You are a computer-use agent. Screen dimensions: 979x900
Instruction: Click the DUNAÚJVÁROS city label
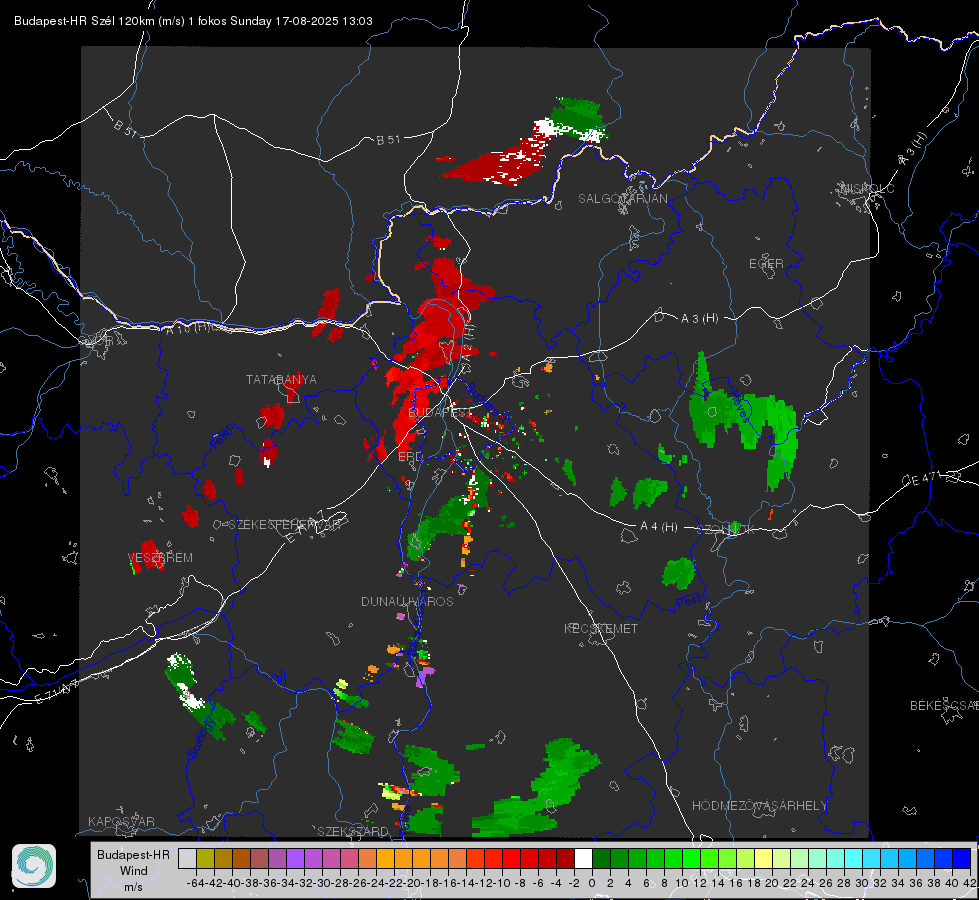pyautogui.click(x=407, y=601)
